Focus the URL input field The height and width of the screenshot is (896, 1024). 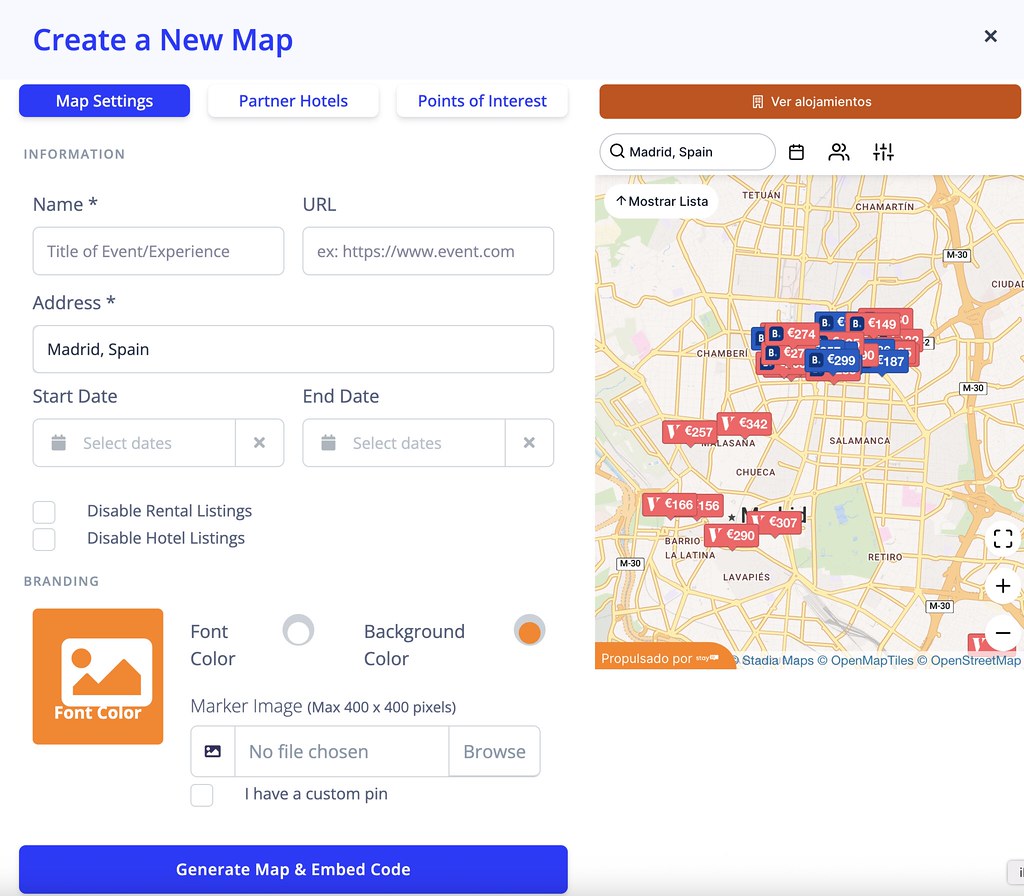point(428,251)
